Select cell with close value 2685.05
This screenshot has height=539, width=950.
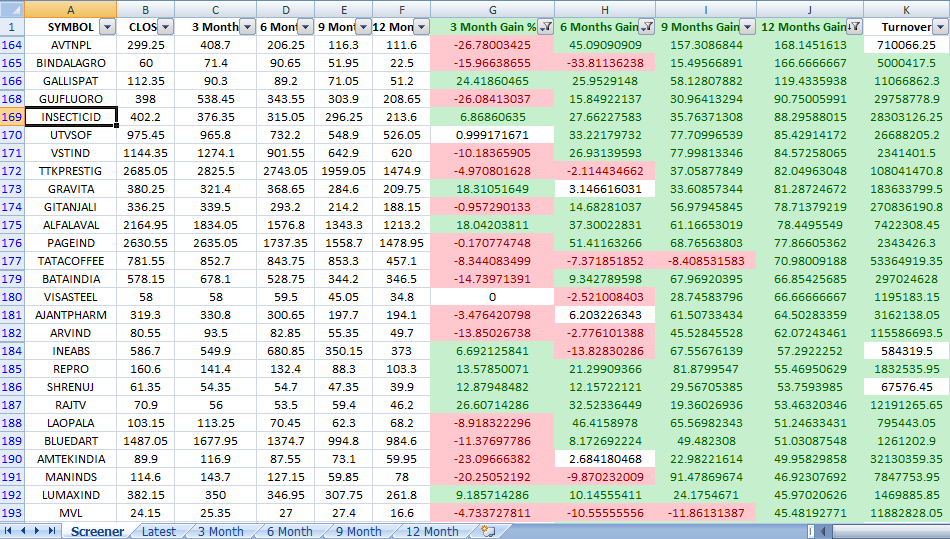tap(145, 171)
